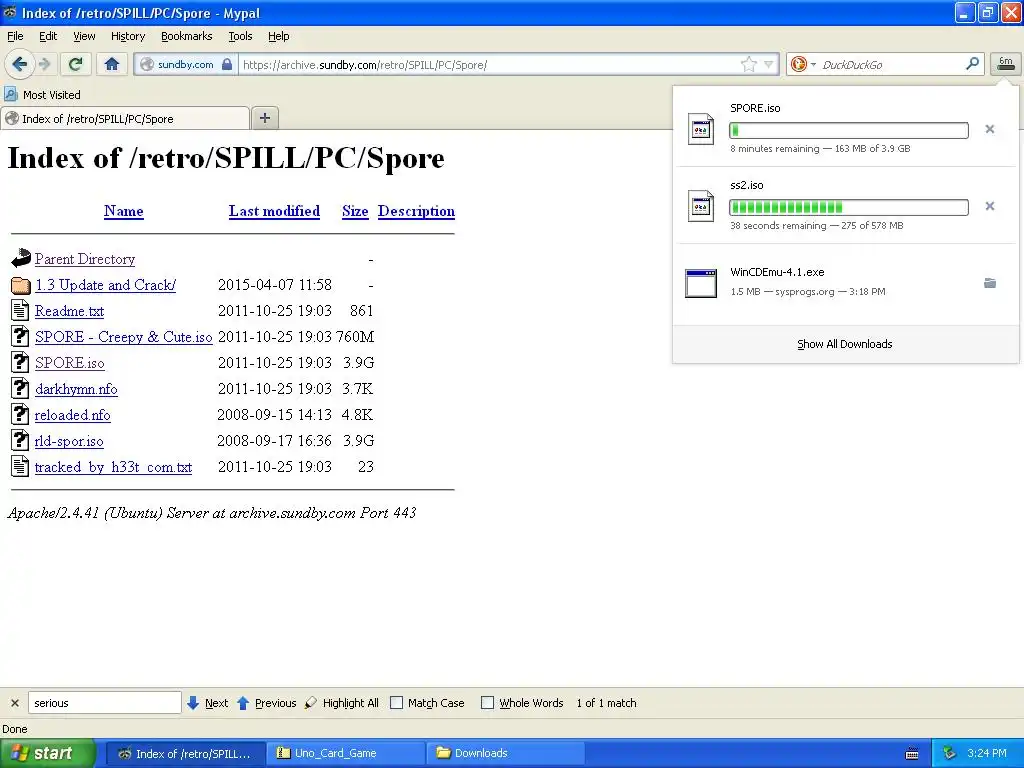Switch to Uno_Card_Game taskbar window
This screenshot has width=1024, height=768.
pyautogui.click(x=345, y=753)
